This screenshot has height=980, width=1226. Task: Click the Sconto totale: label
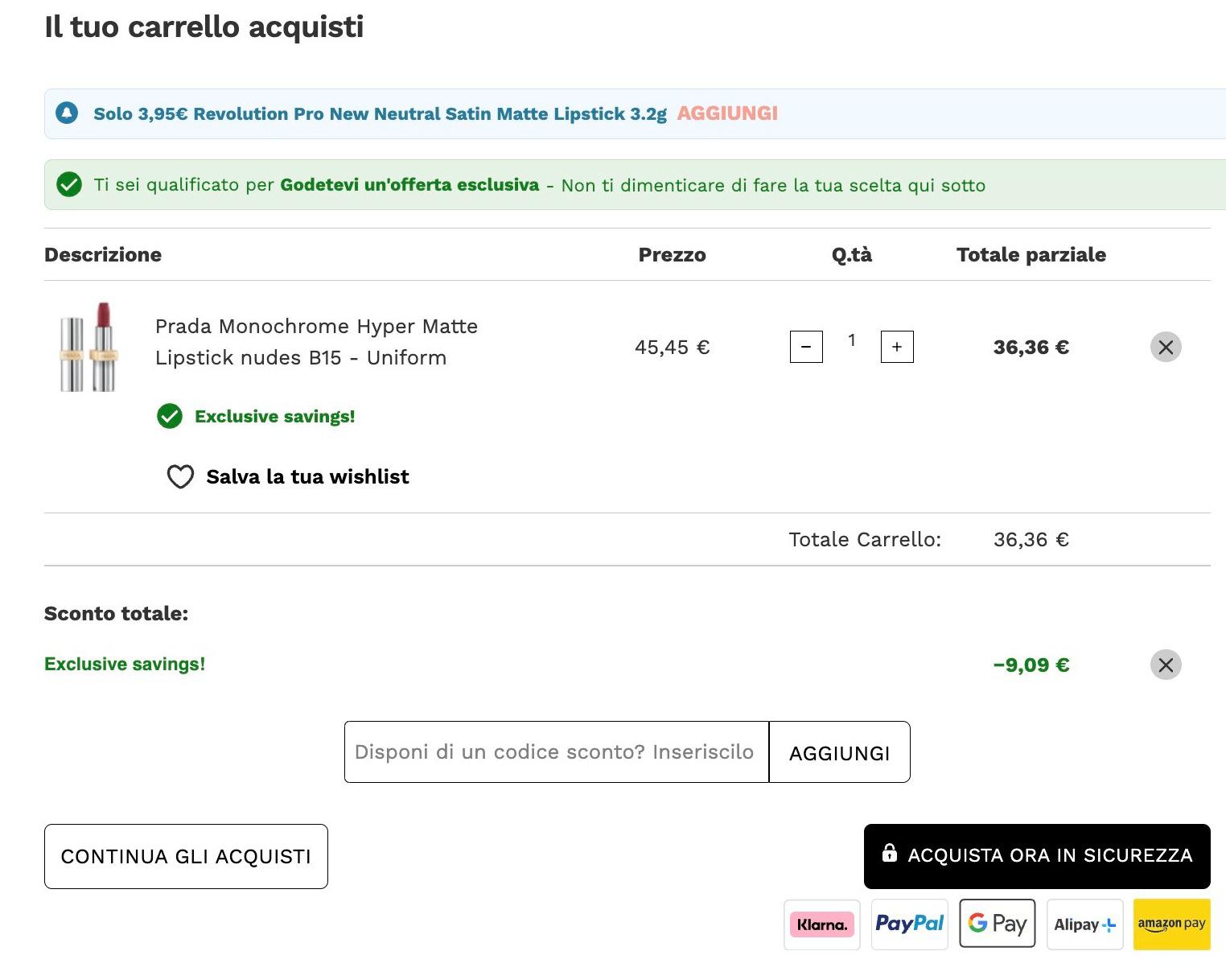pyautogui.click(x=116, y=613)
